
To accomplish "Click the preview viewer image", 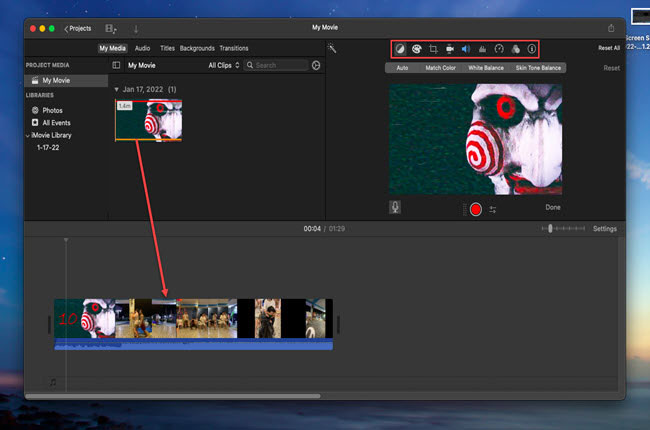I will [475, 139].
